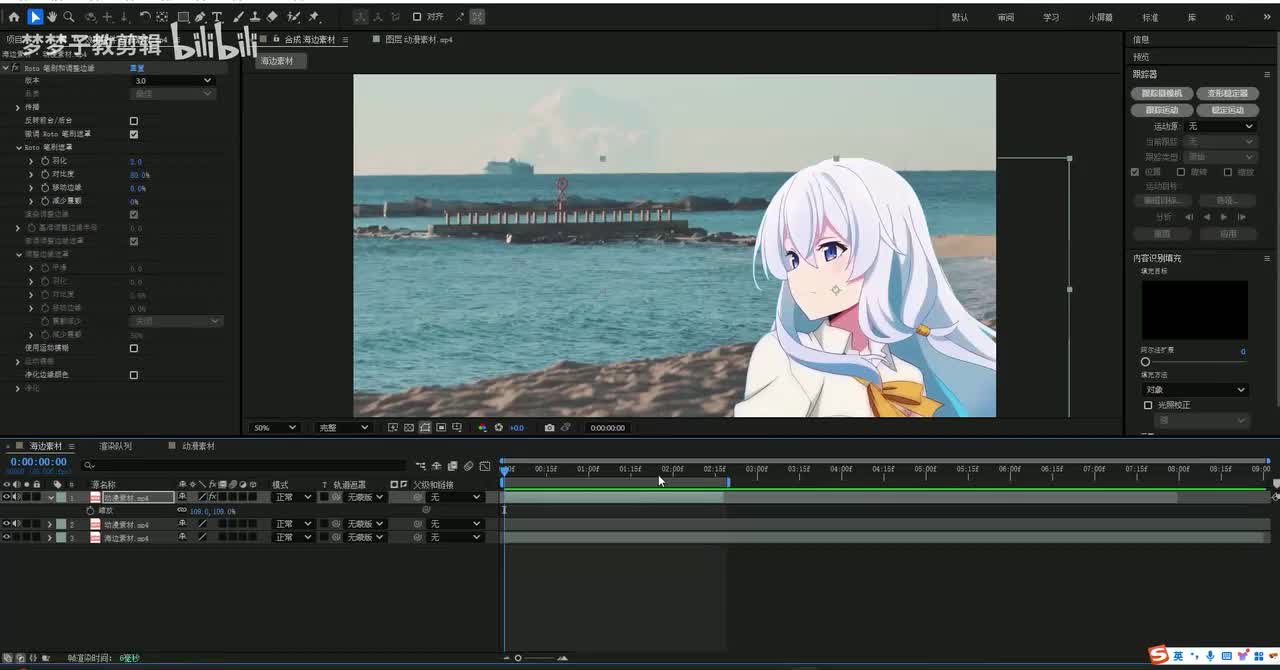Select the 默认 workspace
This screenshot has height=670, width=1280.
tap(960, 18)
